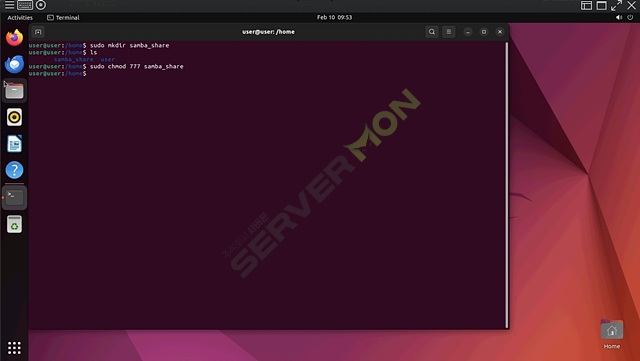Click the 'ls' command line
This screenshot has height=361, width=640.
click(93, 53)
